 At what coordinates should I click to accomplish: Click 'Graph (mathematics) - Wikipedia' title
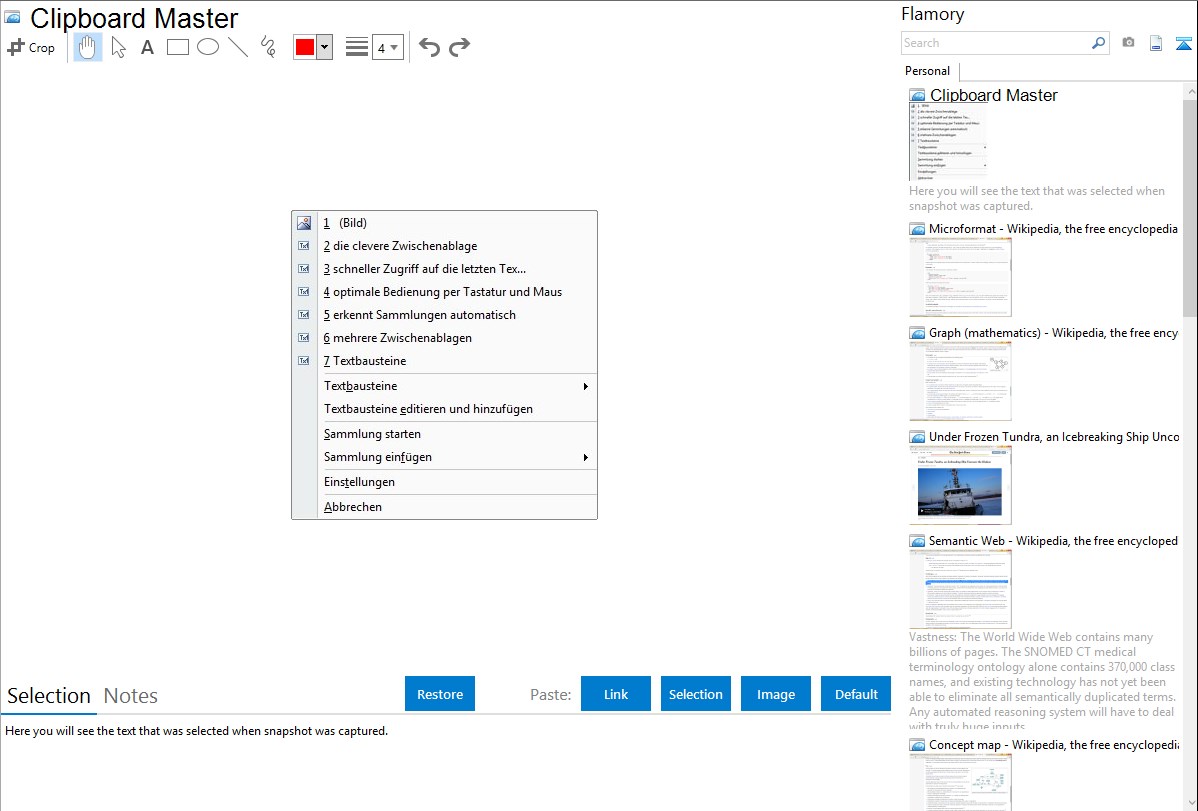[x=1053, y=333]
